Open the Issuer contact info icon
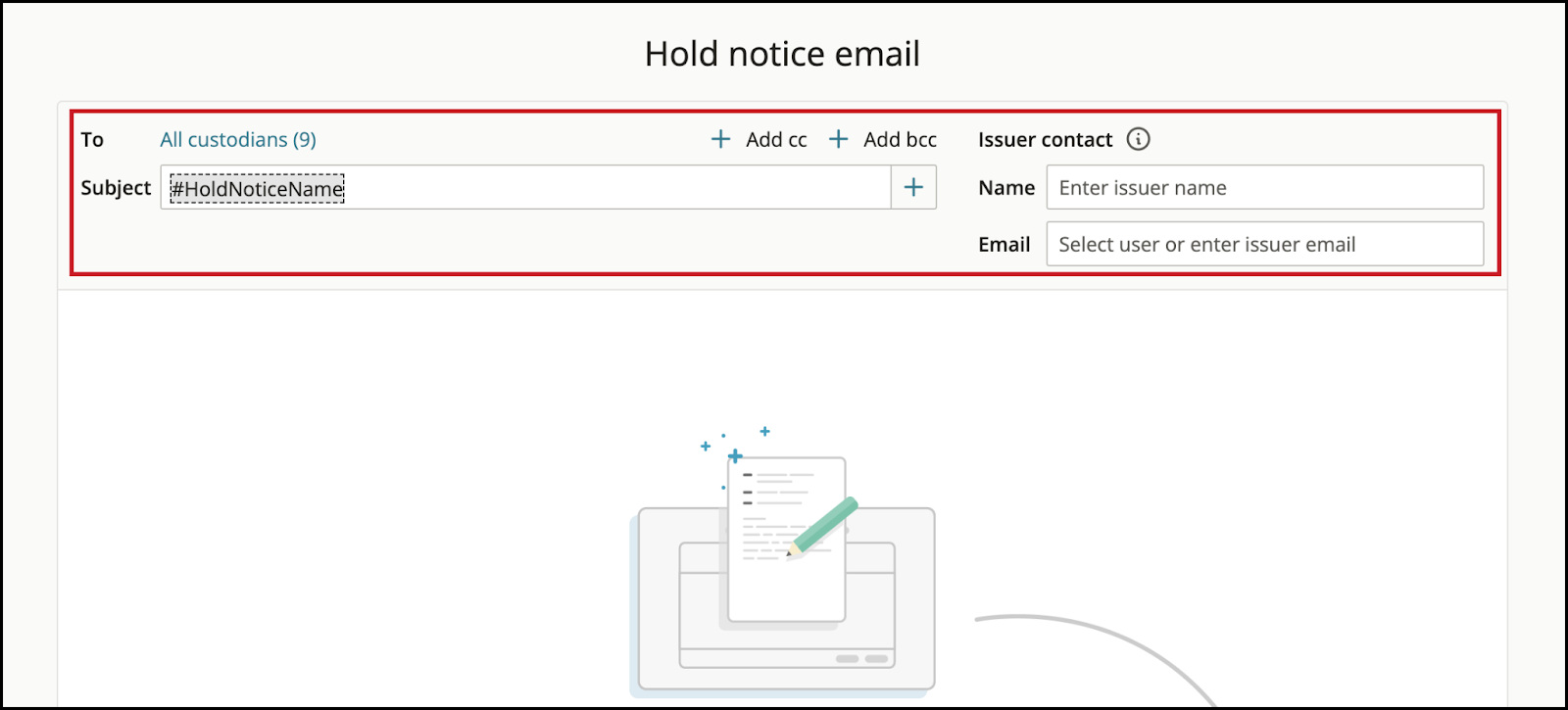 1138,139
